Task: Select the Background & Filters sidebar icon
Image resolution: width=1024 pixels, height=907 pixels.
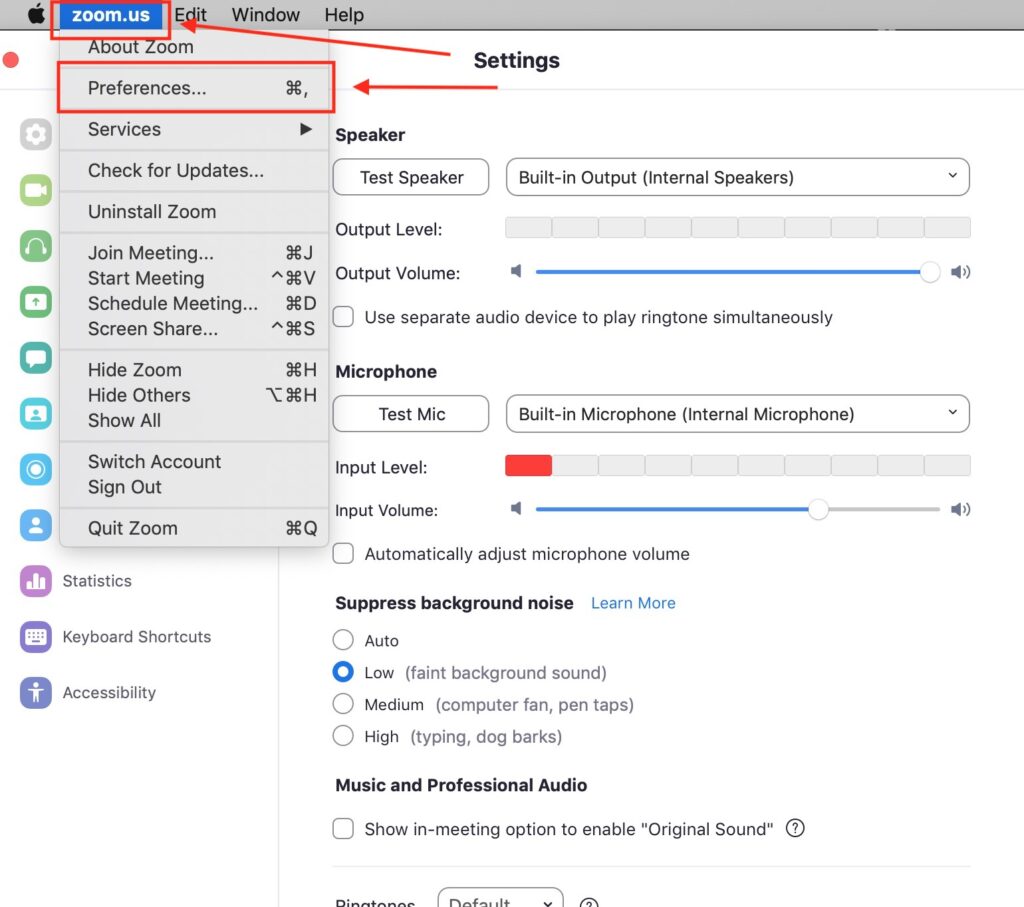Action: point(36,413)
